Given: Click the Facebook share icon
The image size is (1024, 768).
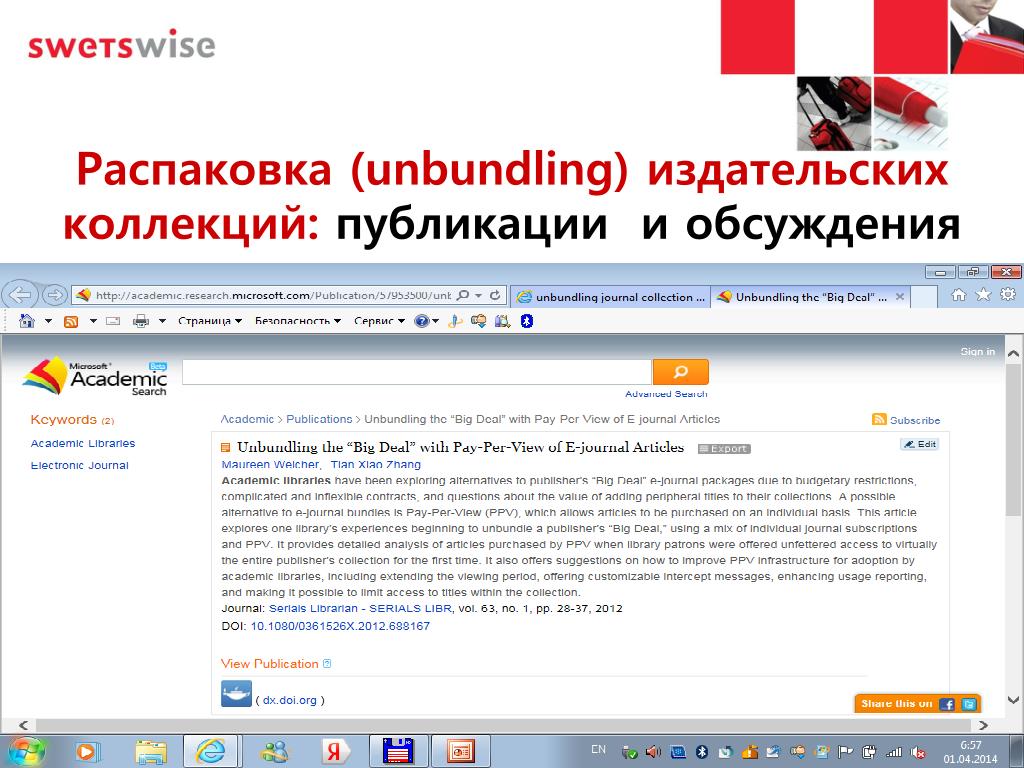Looking at the screenshot, I should [x=946, y=704].
